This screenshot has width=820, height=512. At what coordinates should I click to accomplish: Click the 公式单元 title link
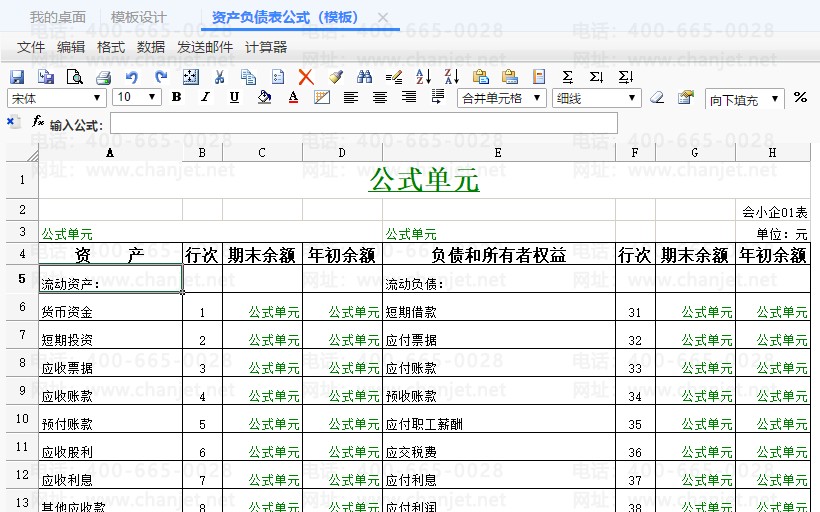point(424,180)
